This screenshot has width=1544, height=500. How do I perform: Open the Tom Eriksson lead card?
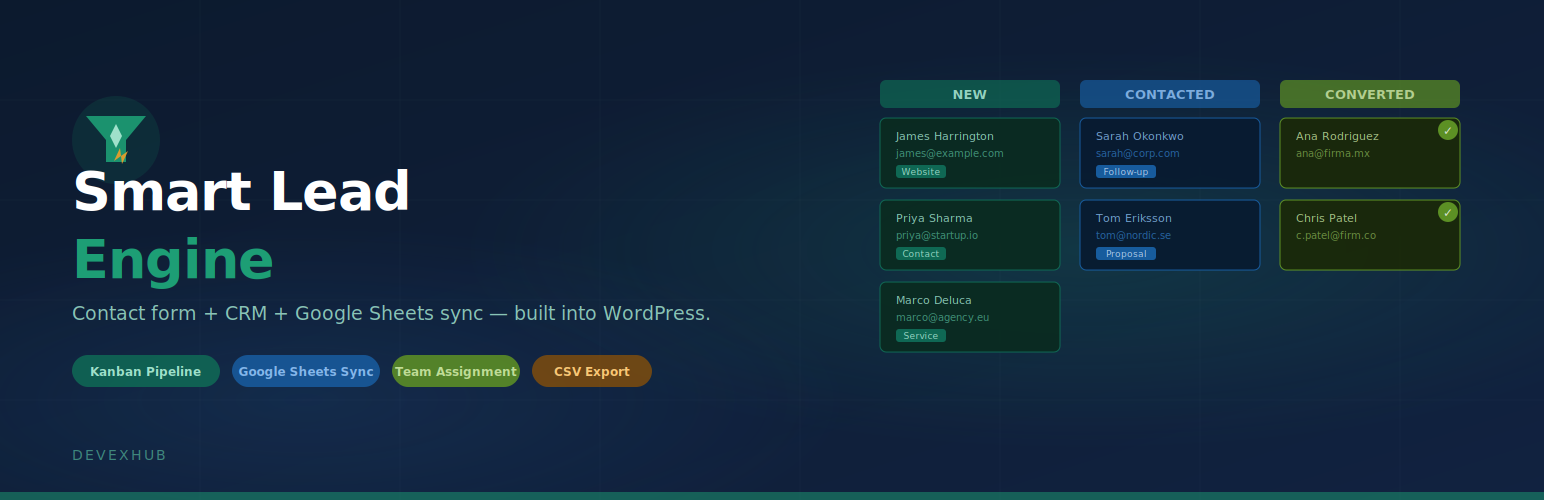[1170, 235]
